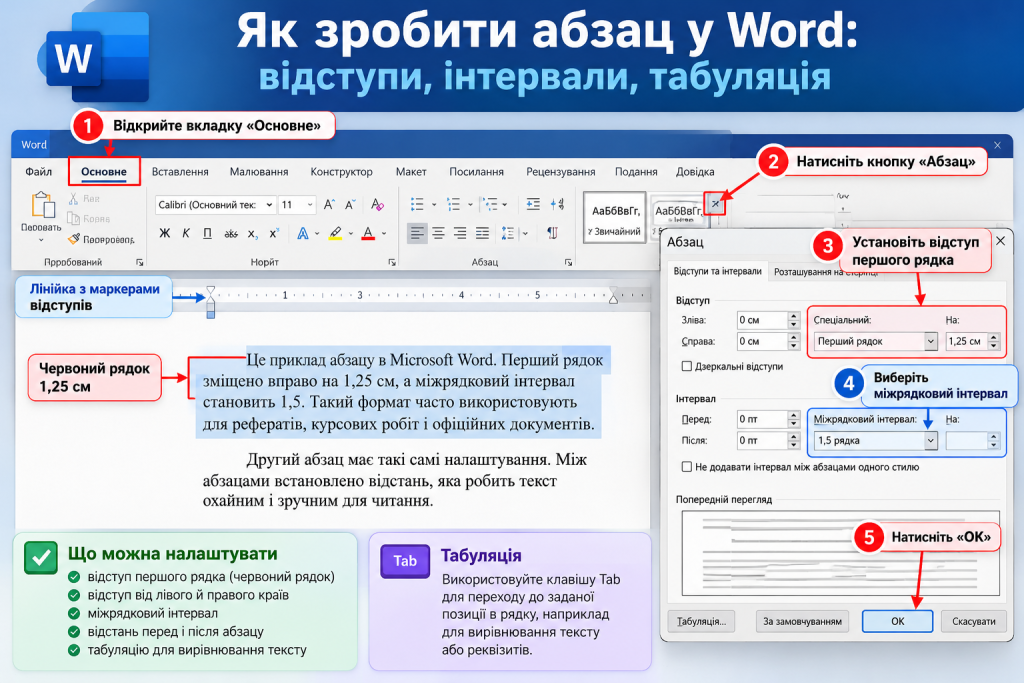Viewport: 1024px width, 683px height.
Task: Click the Скасувати button
Action: pyautogui.click(x=974, y=621)
